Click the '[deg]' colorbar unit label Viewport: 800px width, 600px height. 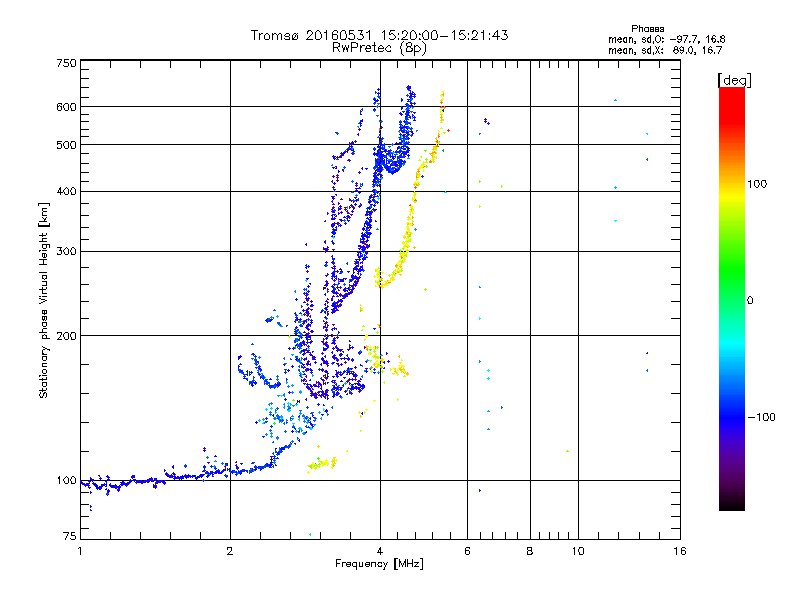pos(734,80)
